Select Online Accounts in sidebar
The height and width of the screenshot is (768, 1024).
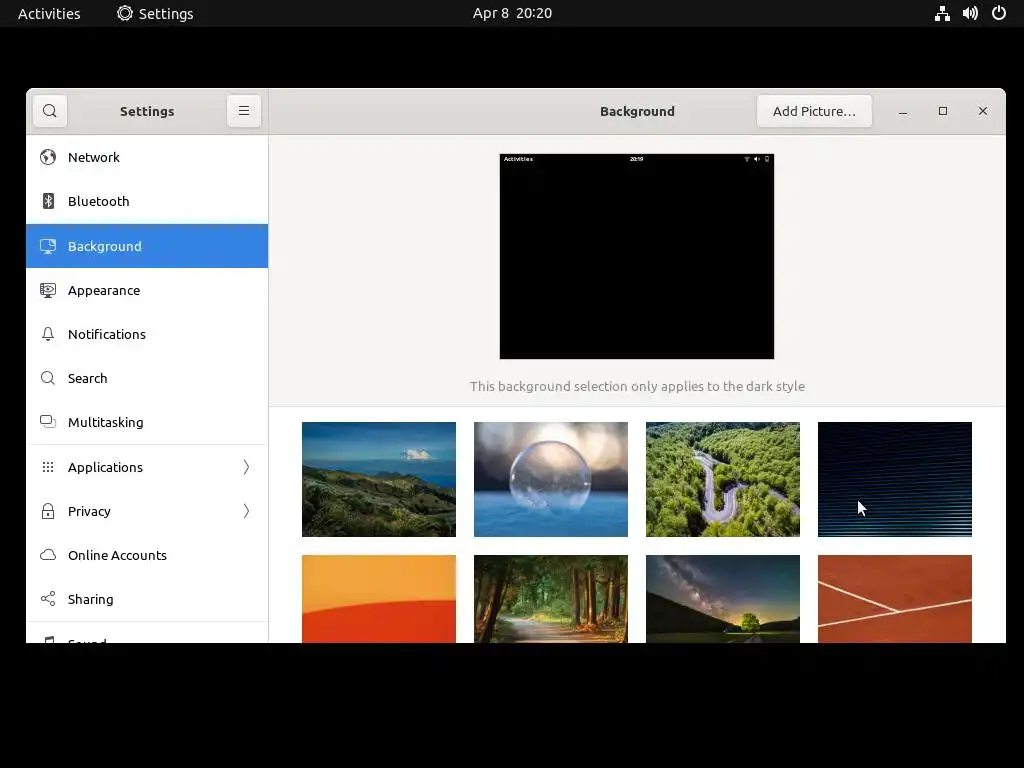click(147, 555)
